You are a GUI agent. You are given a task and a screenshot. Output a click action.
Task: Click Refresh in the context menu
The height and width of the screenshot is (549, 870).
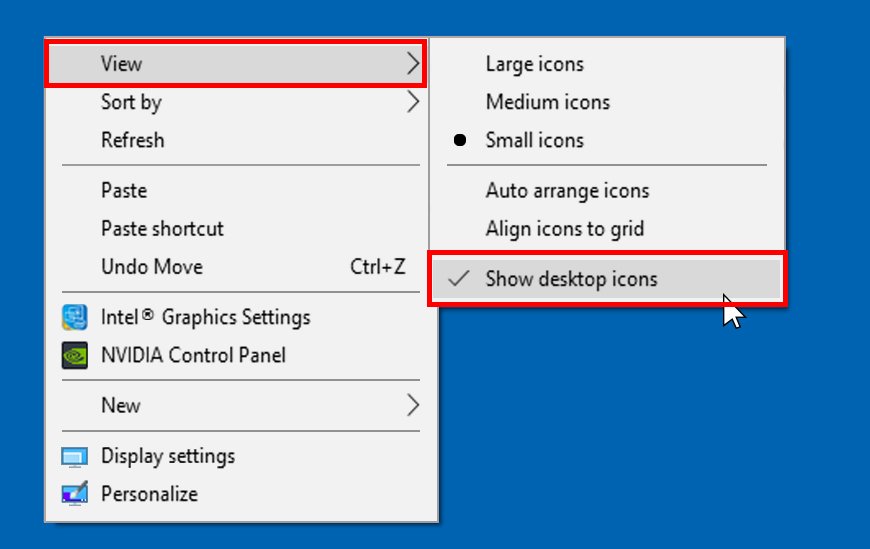132,141
